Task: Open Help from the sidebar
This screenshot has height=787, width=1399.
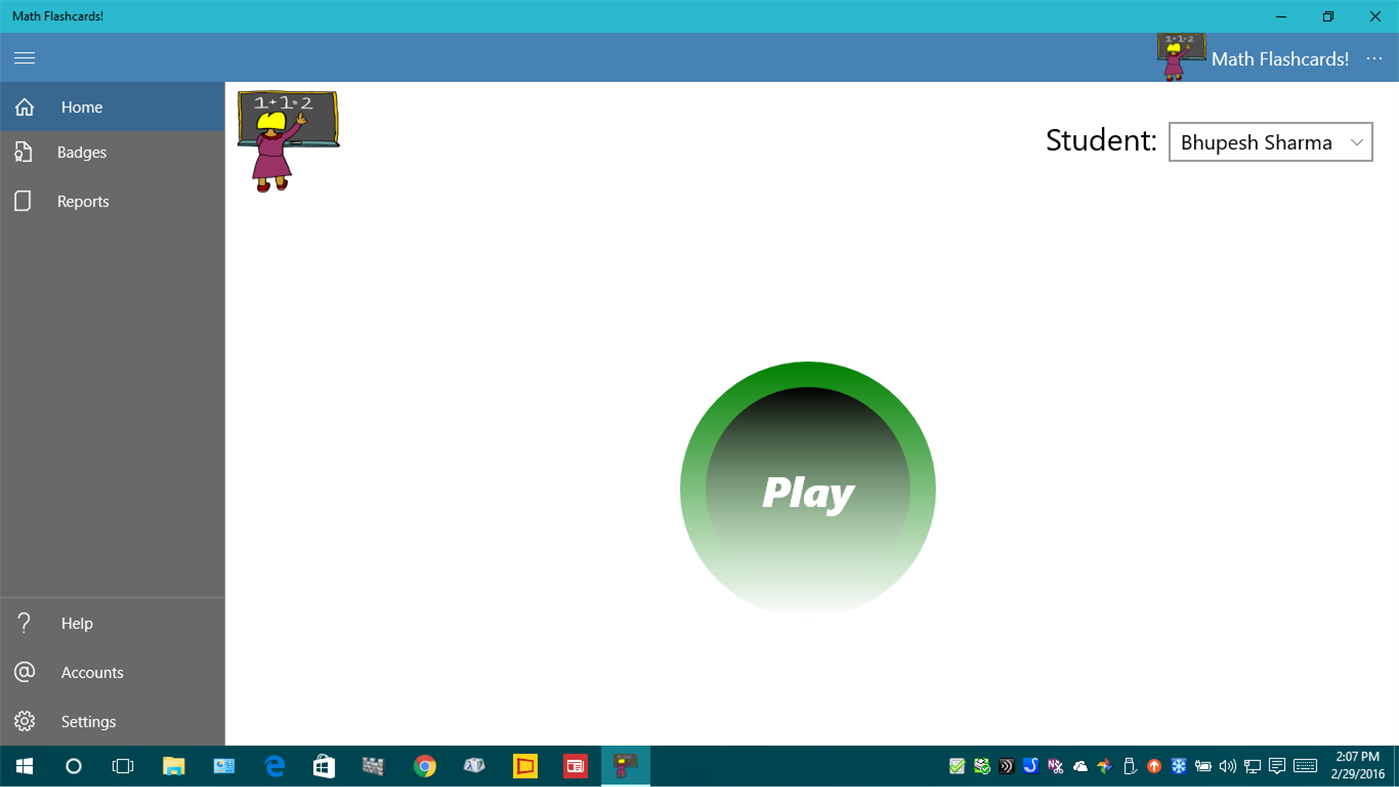Action: click(x=77, y=622)
